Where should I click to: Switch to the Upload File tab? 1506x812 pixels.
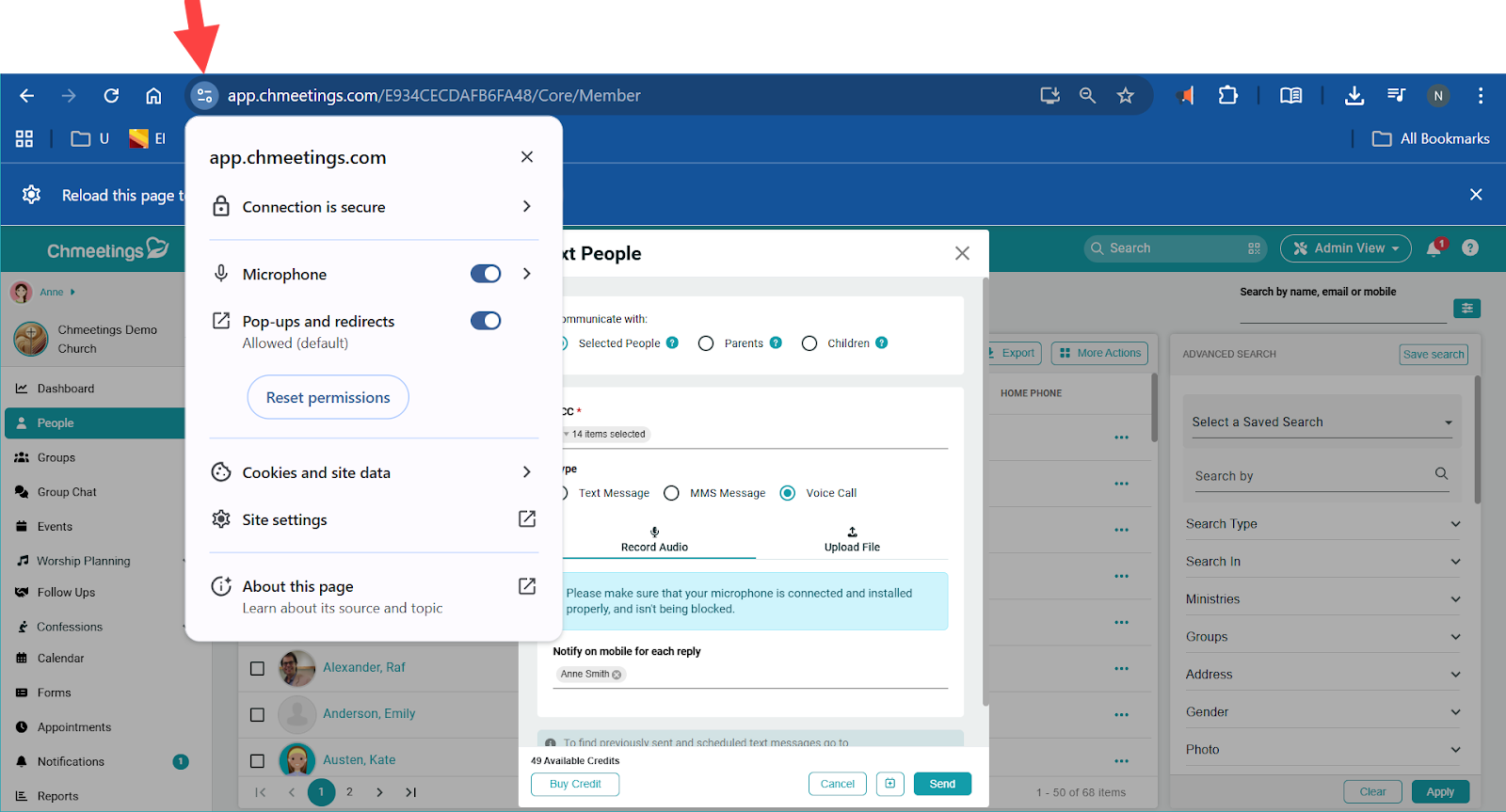[852, 539]
